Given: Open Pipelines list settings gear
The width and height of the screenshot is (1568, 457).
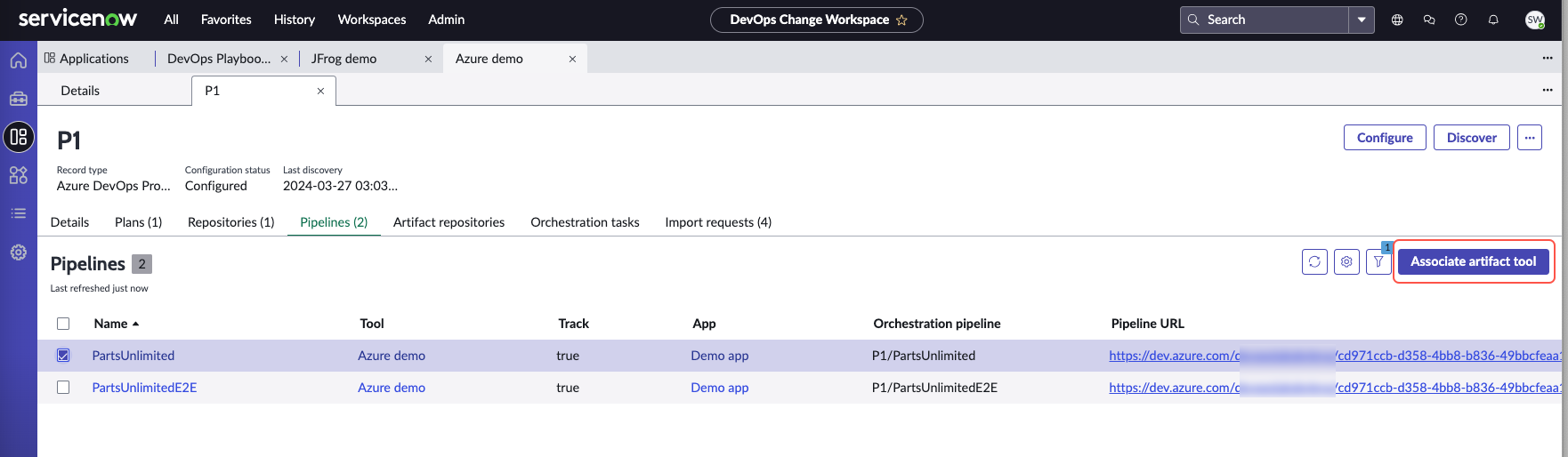Looking at the screenshot, I should point(1346,261).
